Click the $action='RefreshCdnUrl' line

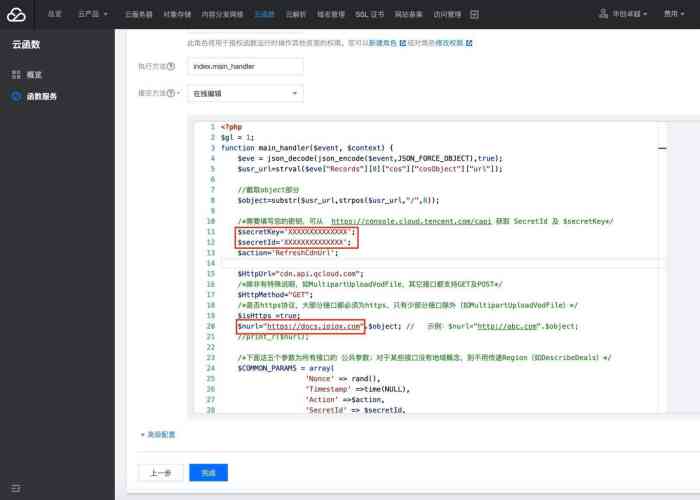pos(288,253)
